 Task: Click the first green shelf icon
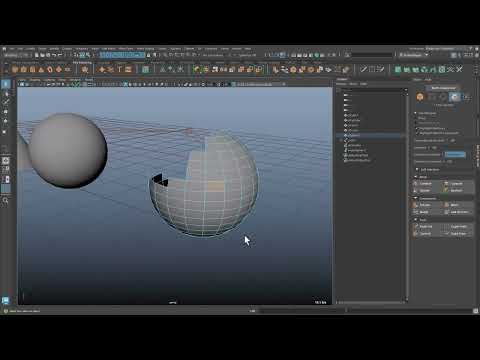[x=398, y=69]
